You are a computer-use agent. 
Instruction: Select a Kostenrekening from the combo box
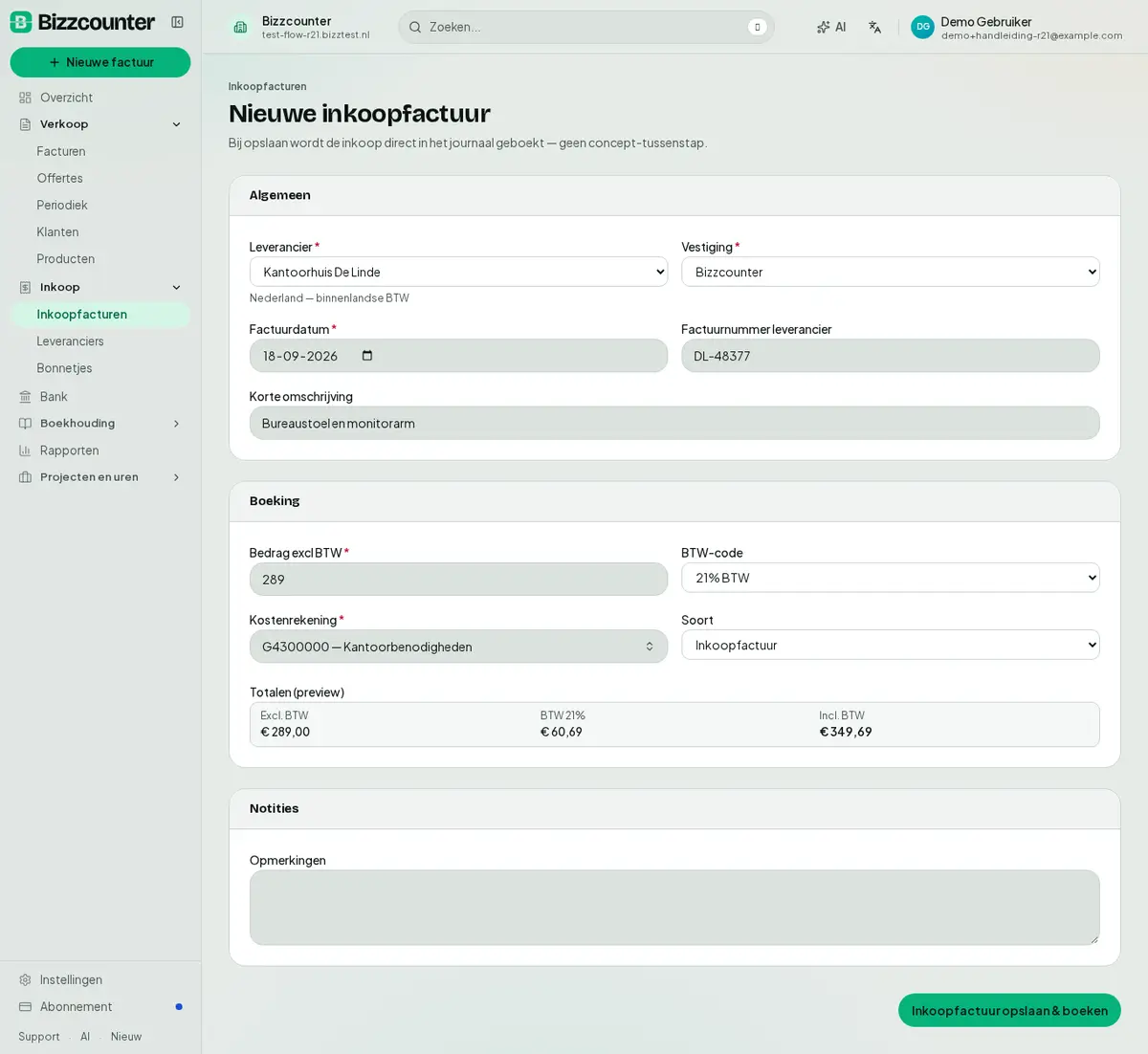point(458,647)
